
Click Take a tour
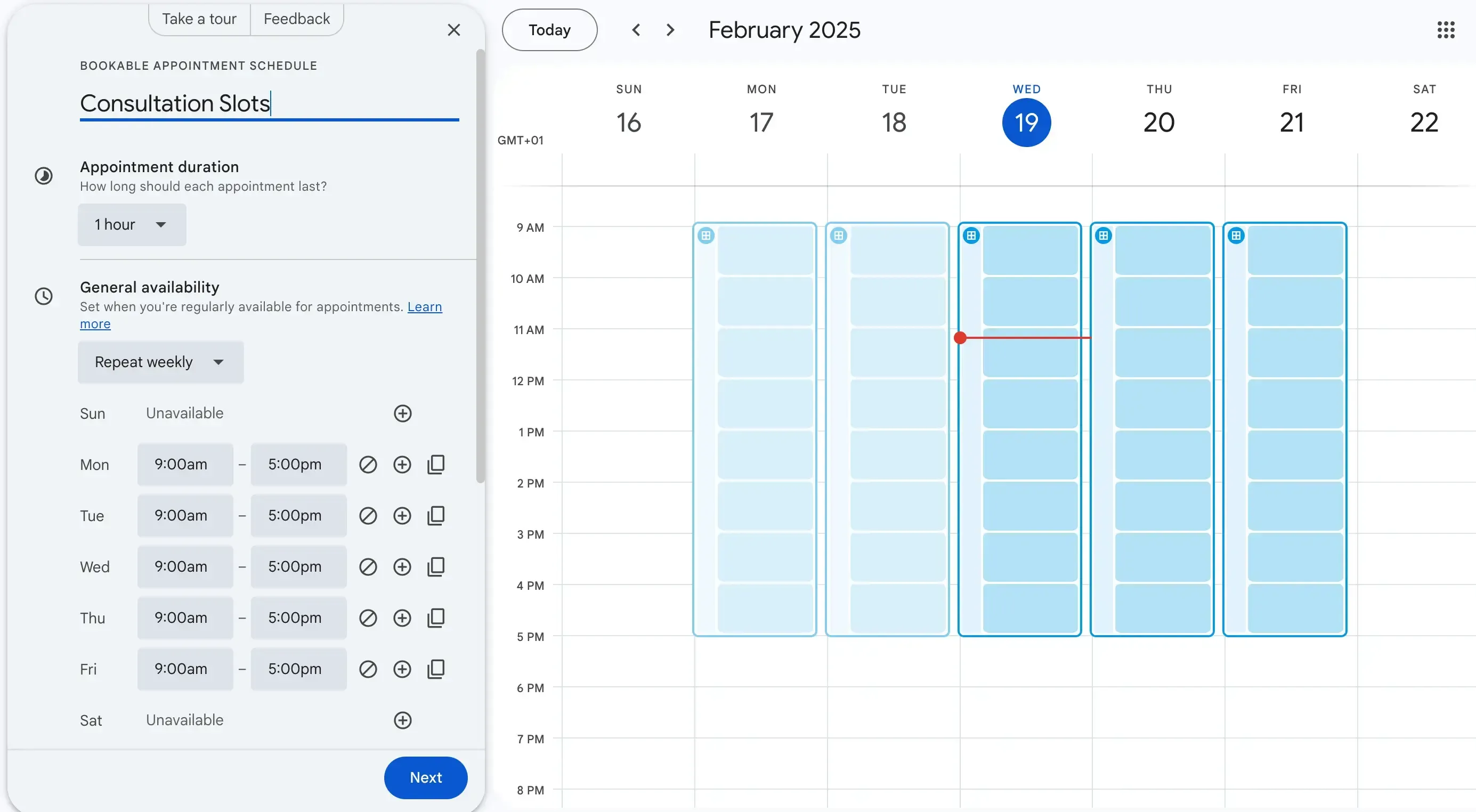[x=198, y=18]
